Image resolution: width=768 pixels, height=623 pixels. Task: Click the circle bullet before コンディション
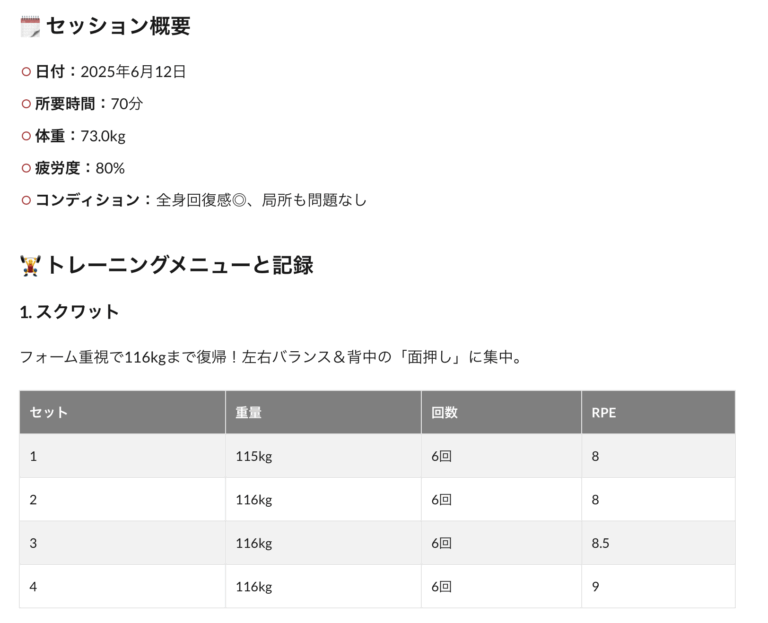pos(26,200)
